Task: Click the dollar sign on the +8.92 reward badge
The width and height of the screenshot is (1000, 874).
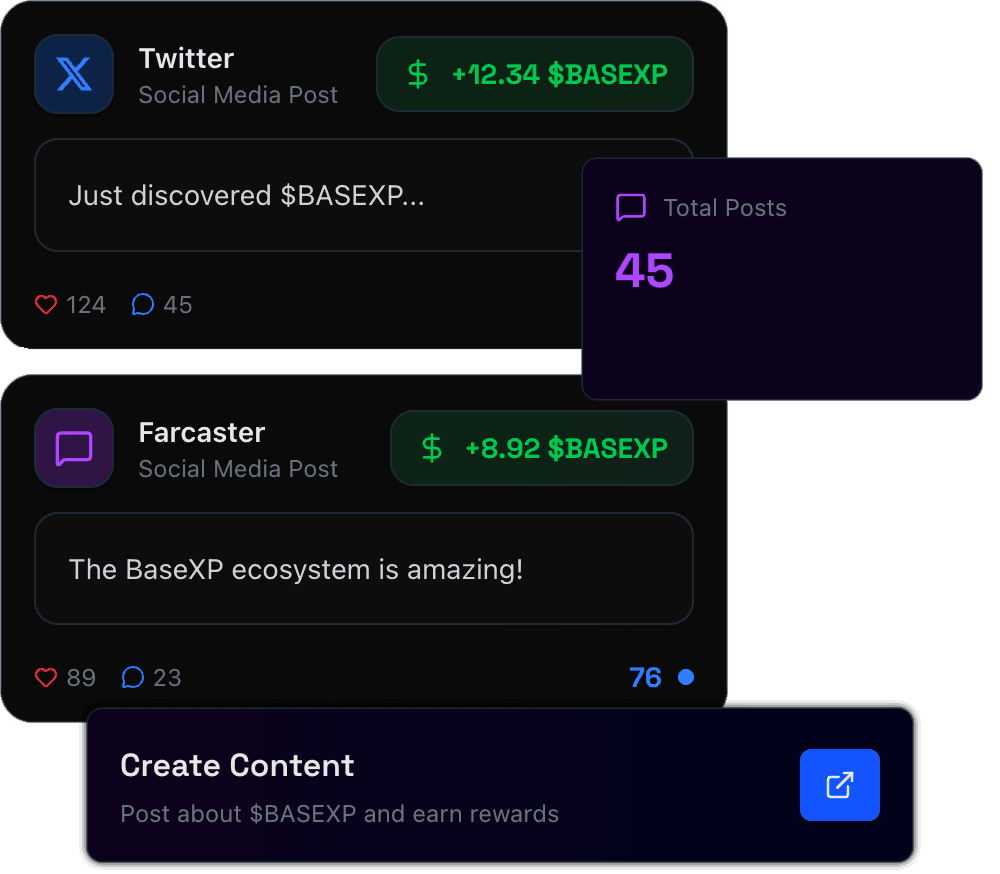Action: (431, 448)
